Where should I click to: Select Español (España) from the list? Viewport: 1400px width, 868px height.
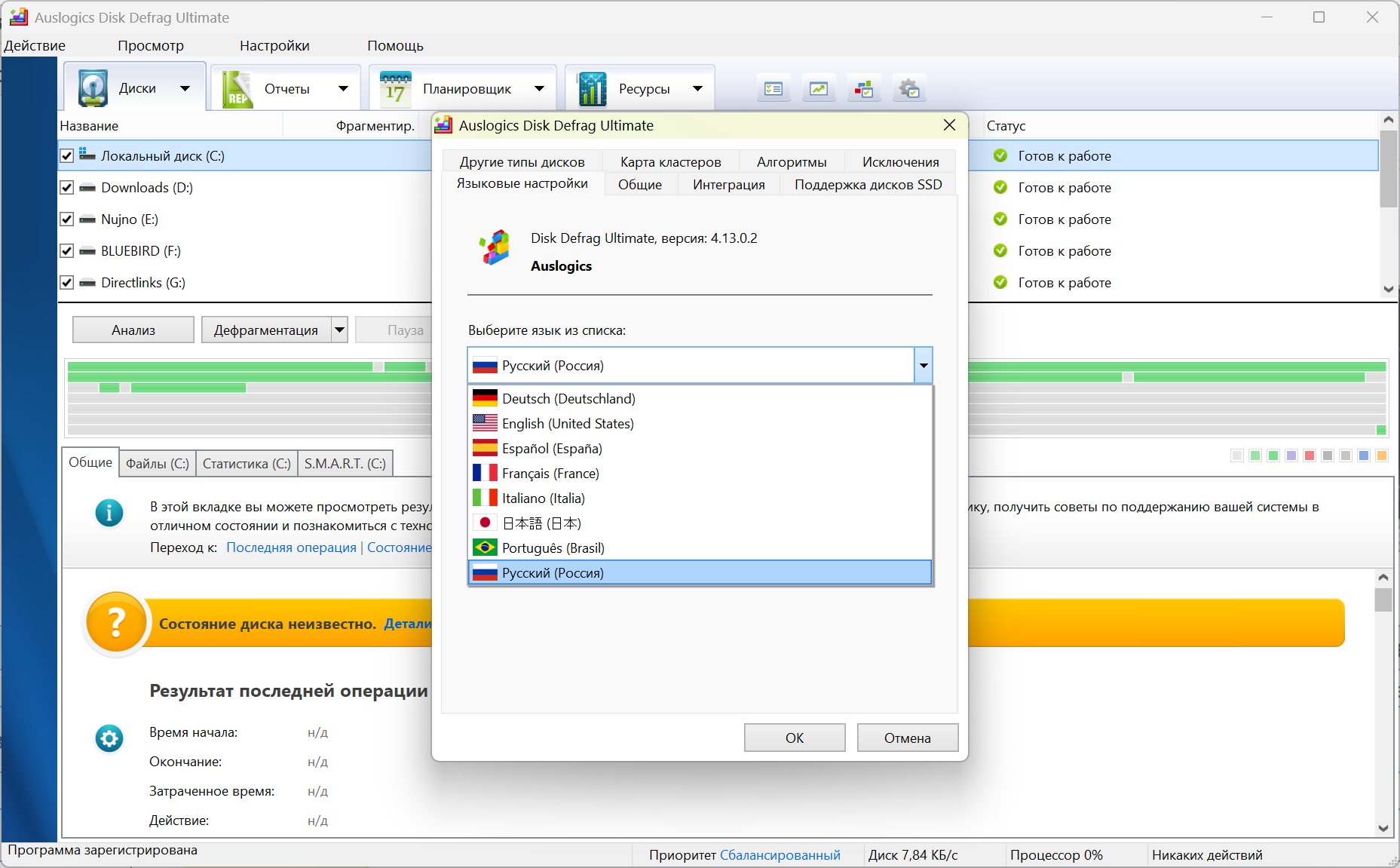coord(700,449)
